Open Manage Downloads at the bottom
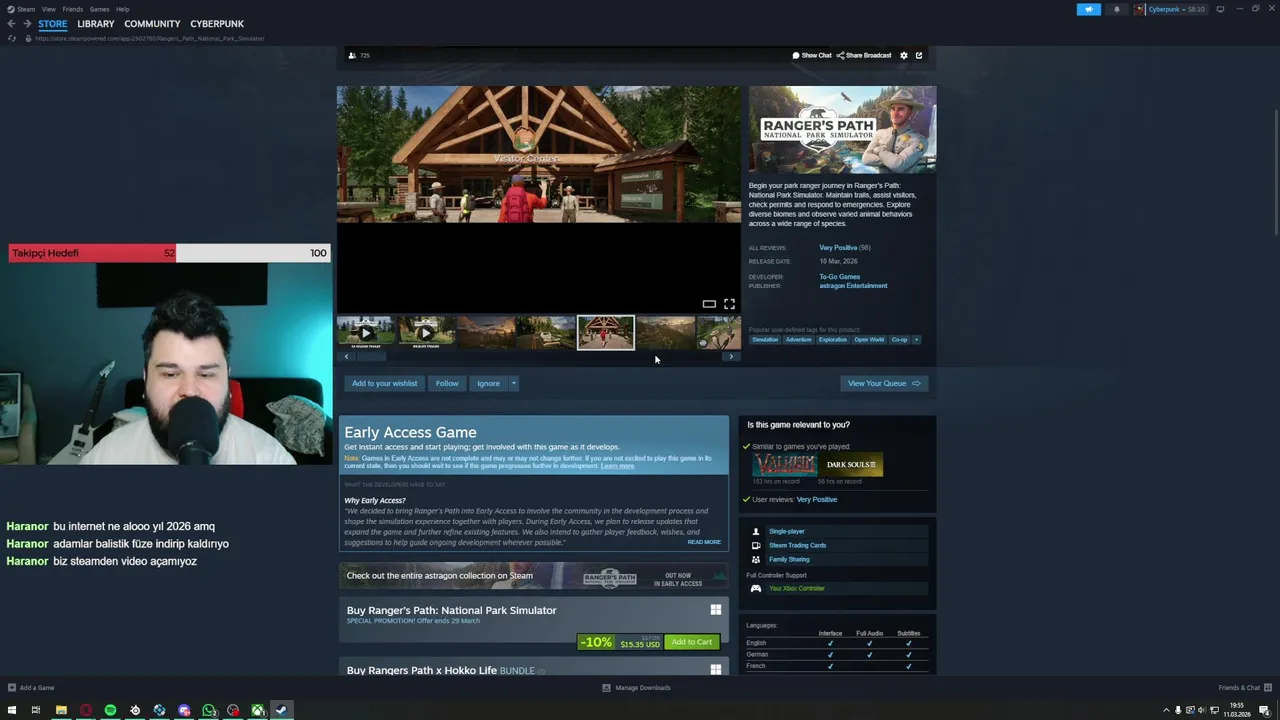Viewport: 1280px width, 720px height. pos(636,688)
